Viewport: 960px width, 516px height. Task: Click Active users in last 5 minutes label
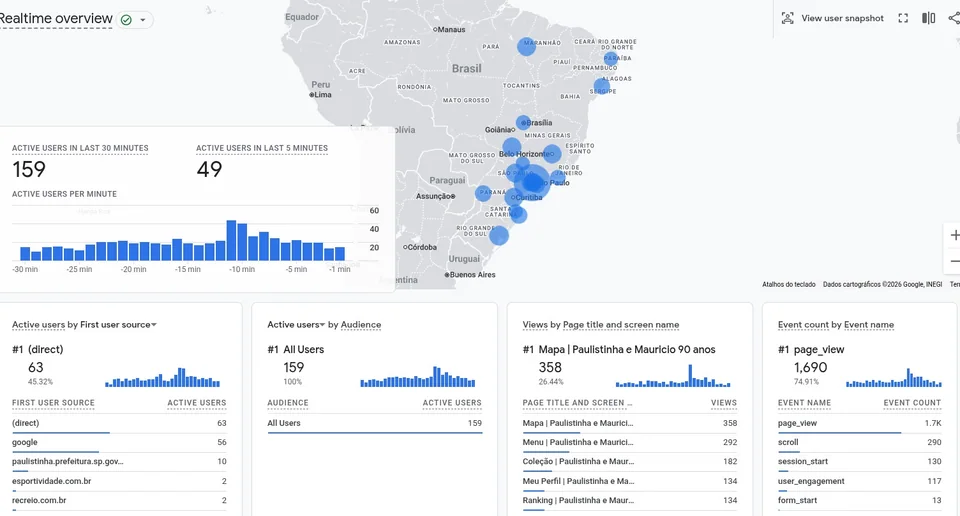coord(262,148)
